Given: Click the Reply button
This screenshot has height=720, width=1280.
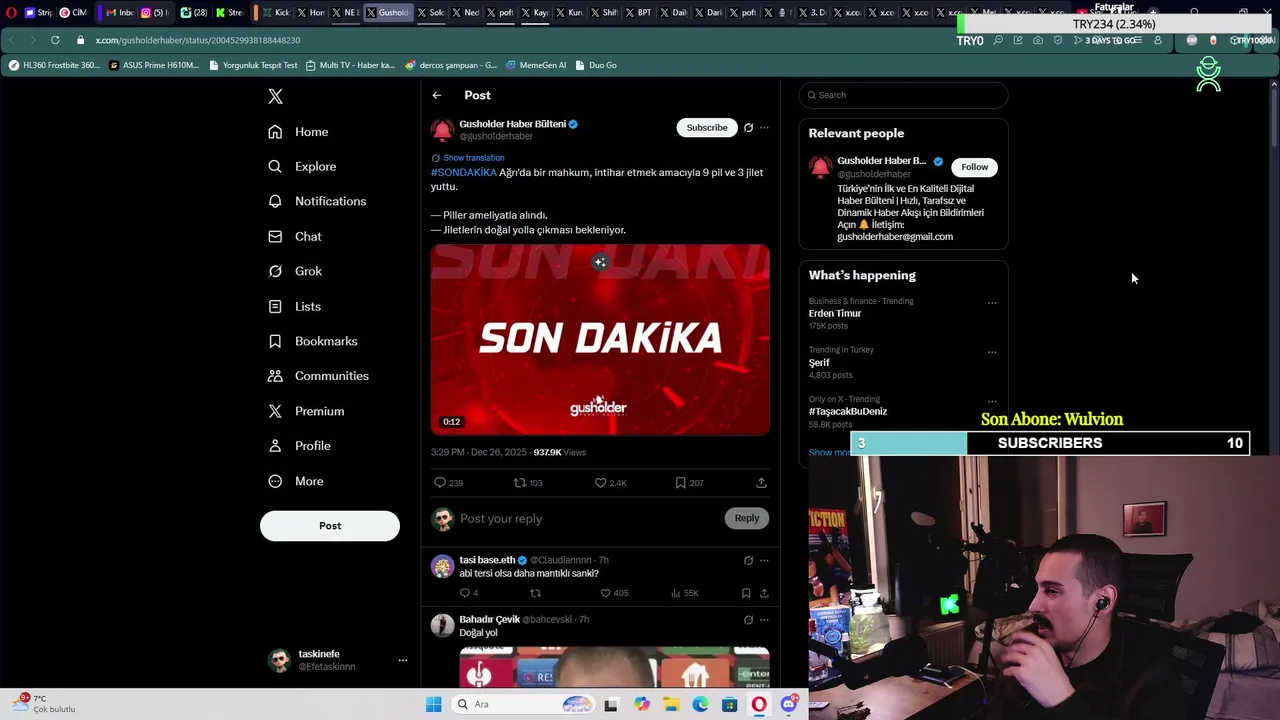Looking at the screenshot, I should pyautogui.click(x=746, y=518).
